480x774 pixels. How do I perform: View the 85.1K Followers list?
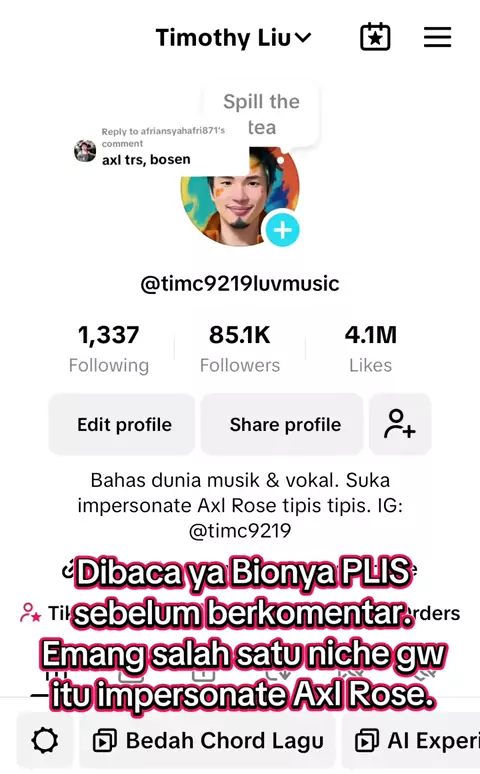[240, 348]
